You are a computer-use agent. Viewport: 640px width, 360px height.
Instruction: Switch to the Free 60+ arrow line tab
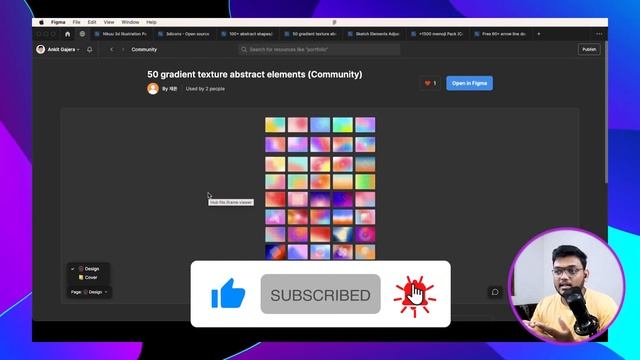[500, 34]
